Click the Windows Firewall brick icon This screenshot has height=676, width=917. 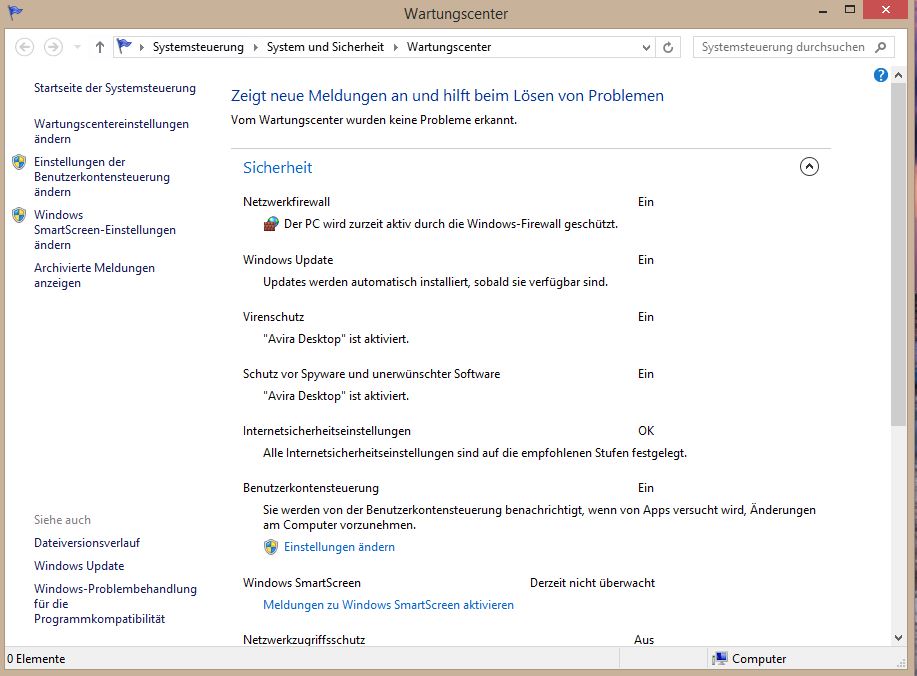[x=271, y=223]
